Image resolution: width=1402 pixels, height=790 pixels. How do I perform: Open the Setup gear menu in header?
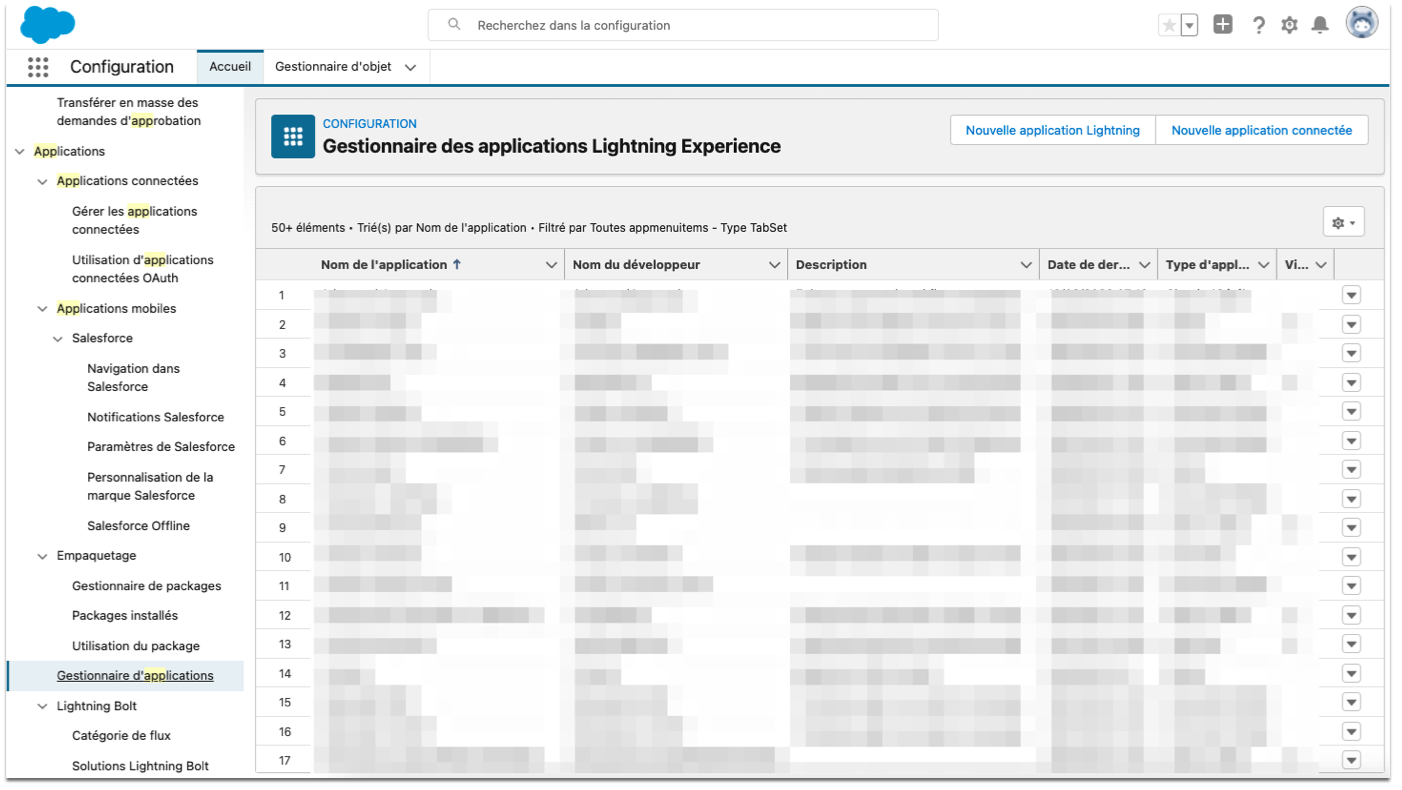point(1289,25)
